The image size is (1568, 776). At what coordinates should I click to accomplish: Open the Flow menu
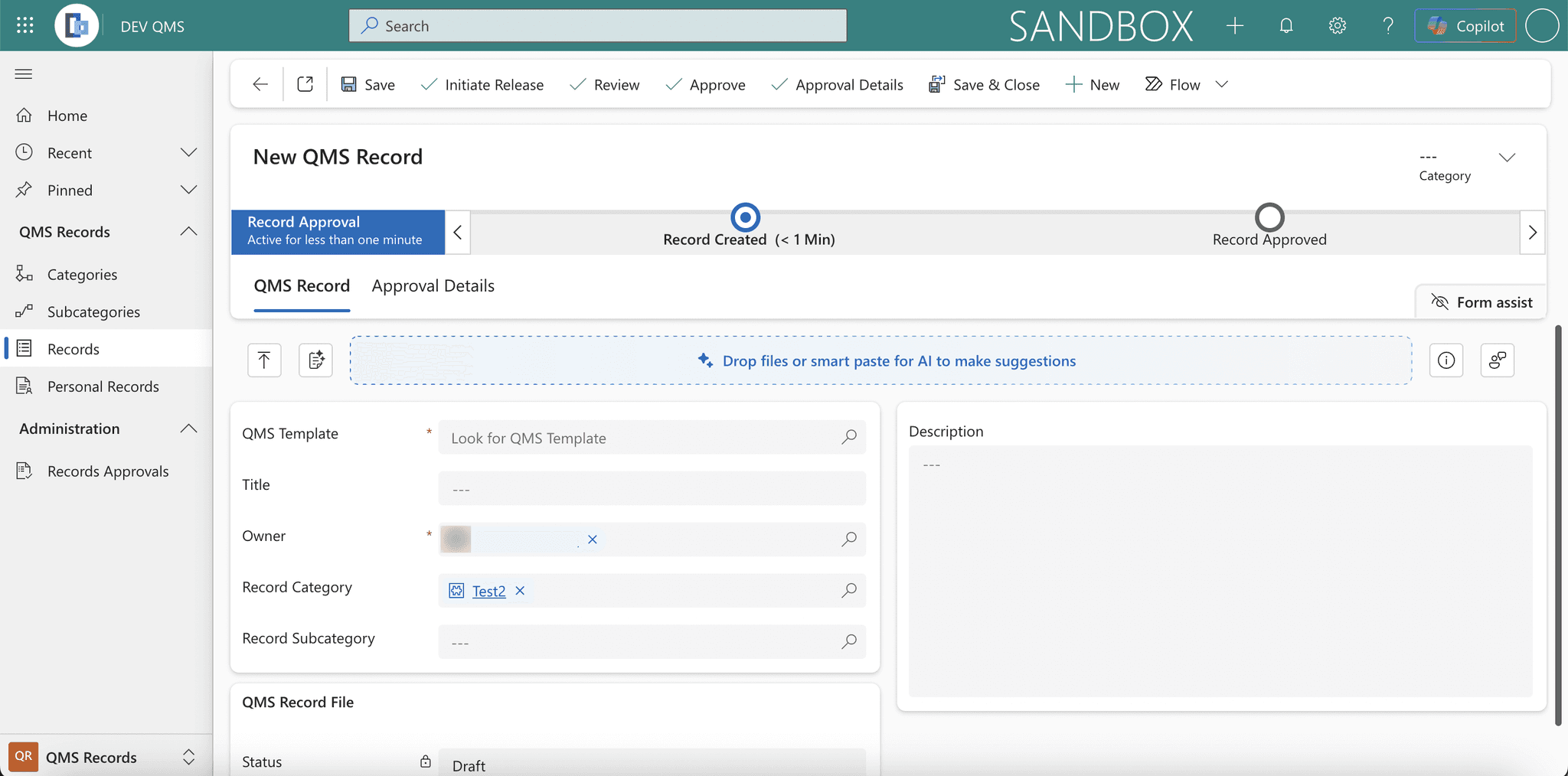[1173, 84]
